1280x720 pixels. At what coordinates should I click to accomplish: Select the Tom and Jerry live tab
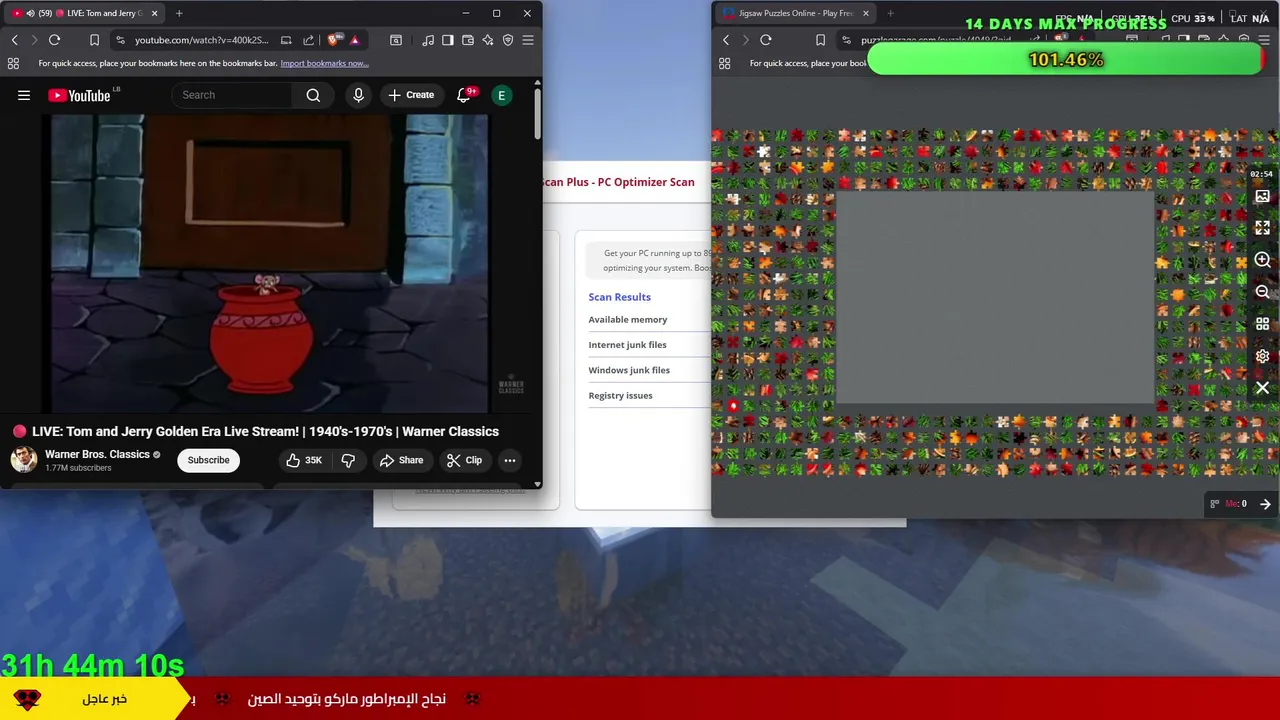point(85,13)
